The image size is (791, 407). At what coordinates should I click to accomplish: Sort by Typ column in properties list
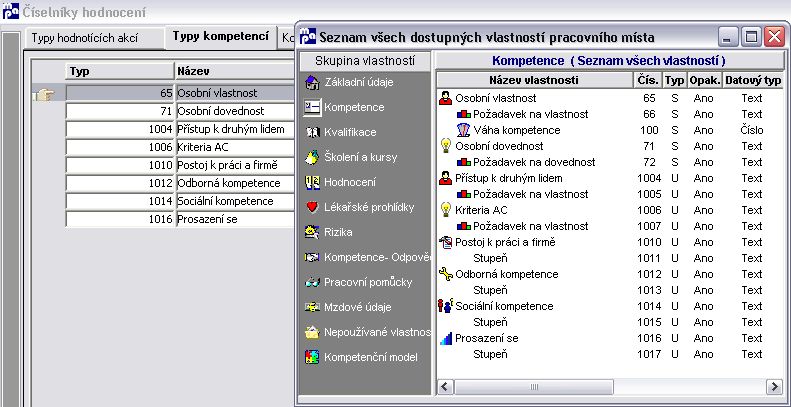pyautogui.click(x=674, y=80)
